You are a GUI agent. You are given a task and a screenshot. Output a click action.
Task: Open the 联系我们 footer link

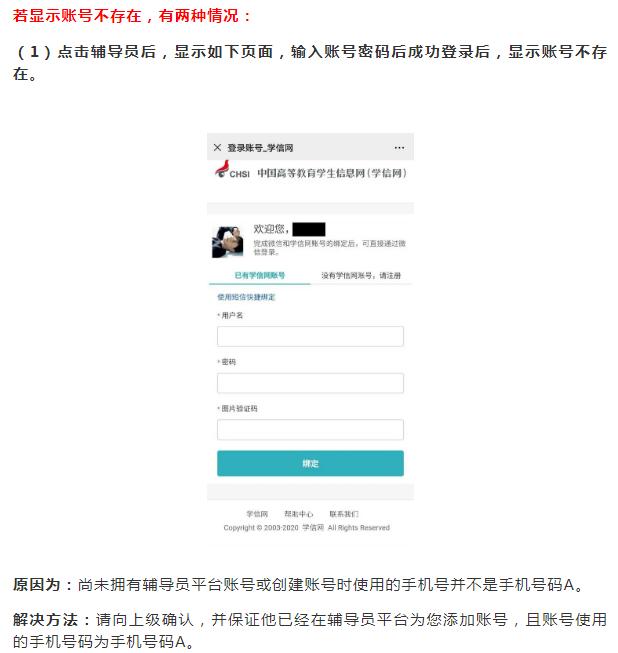click(344, 514)
